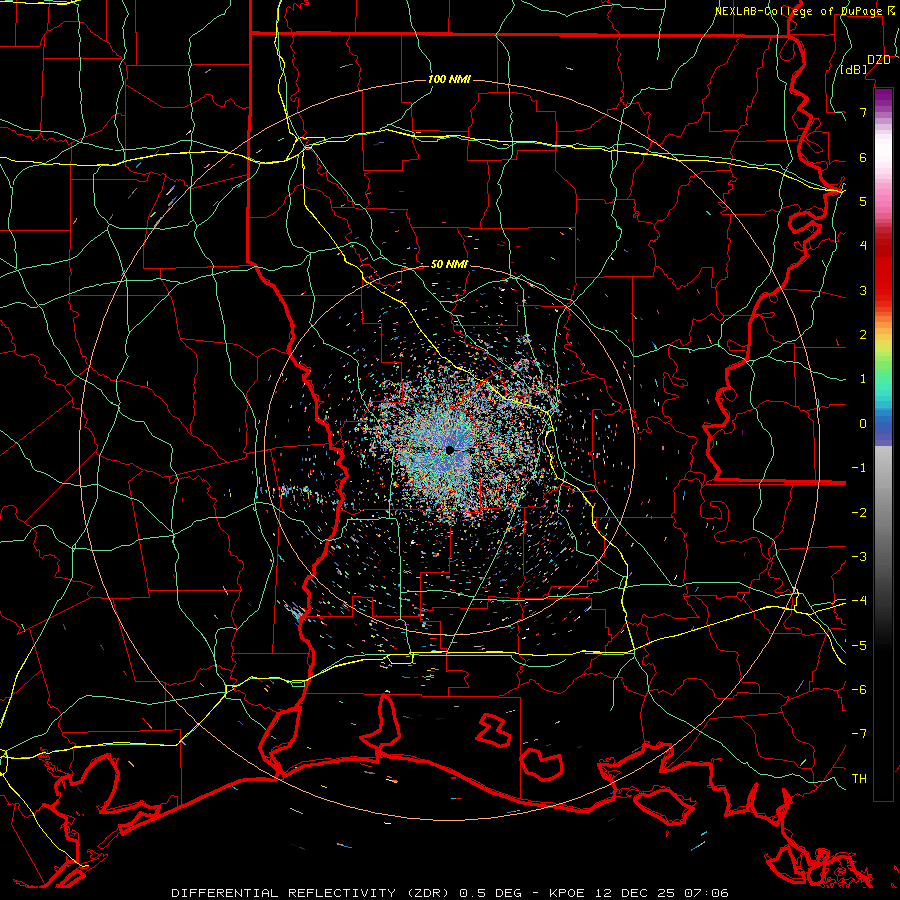Click the DZD legend title
This screenshot has width=900, height=900.
coord(878,60)
